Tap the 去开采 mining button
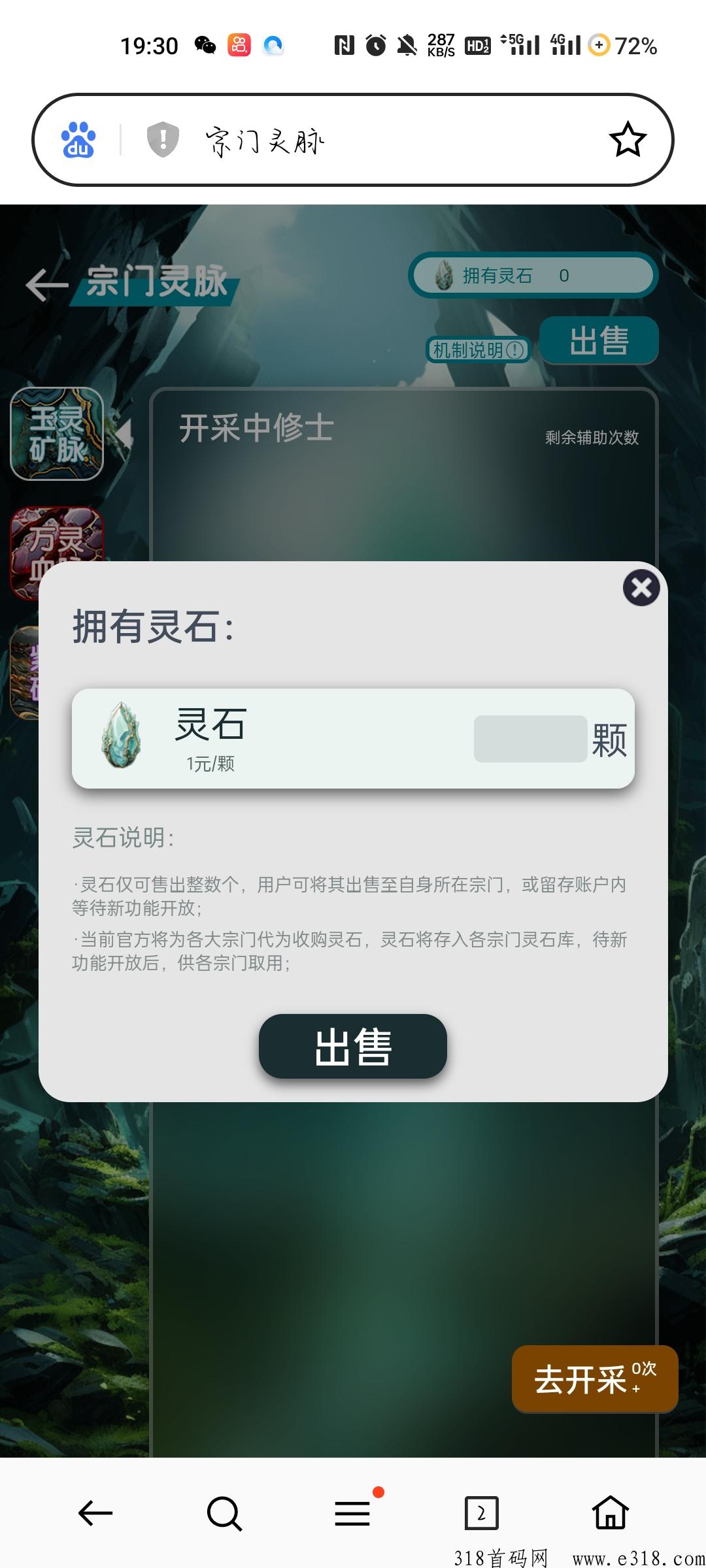This screenshot has height=1568, width=706. tap(595, 1379)
